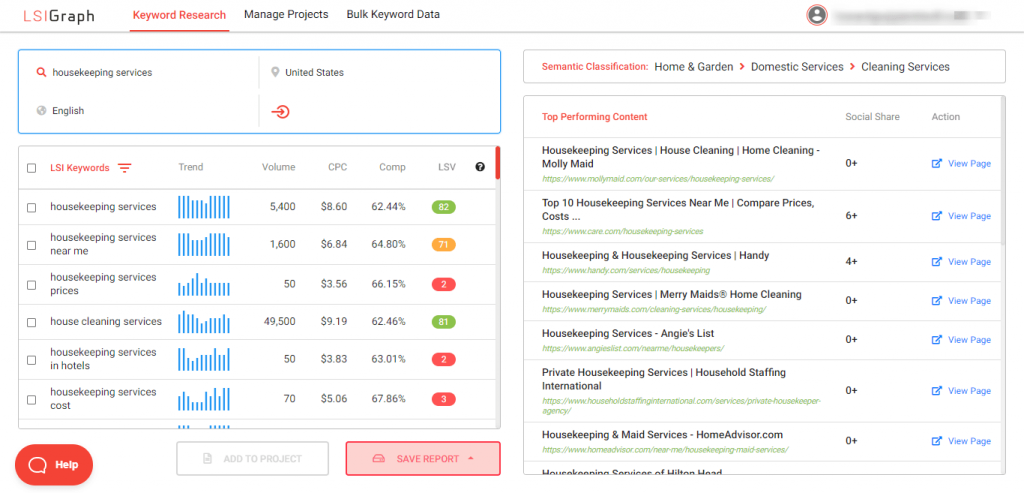
Task: Click the LSV badge 82
Action: click(x=443, y=207)
